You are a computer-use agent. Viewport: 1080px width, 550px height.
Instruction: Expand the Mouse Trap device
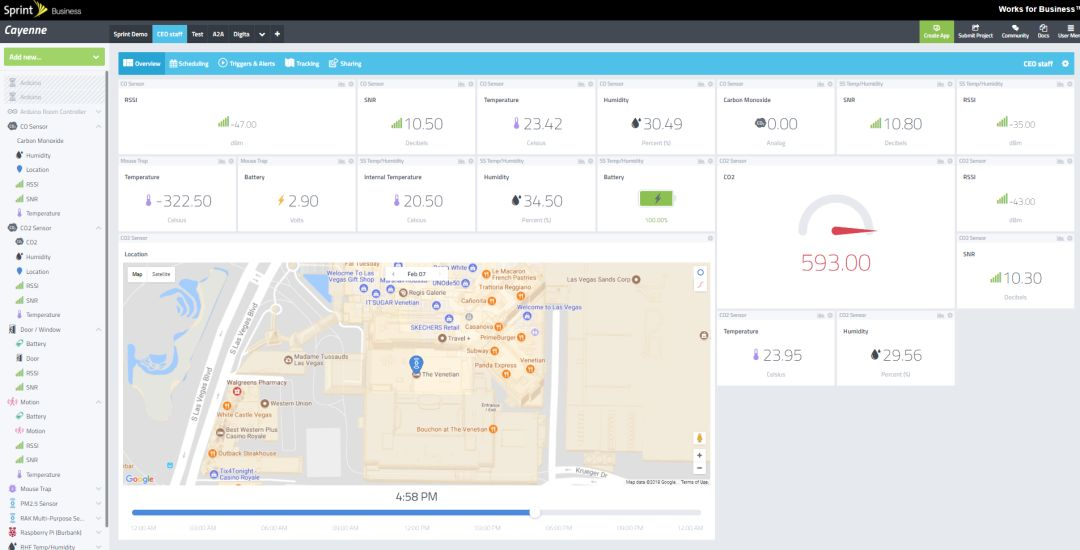point(98,489)
